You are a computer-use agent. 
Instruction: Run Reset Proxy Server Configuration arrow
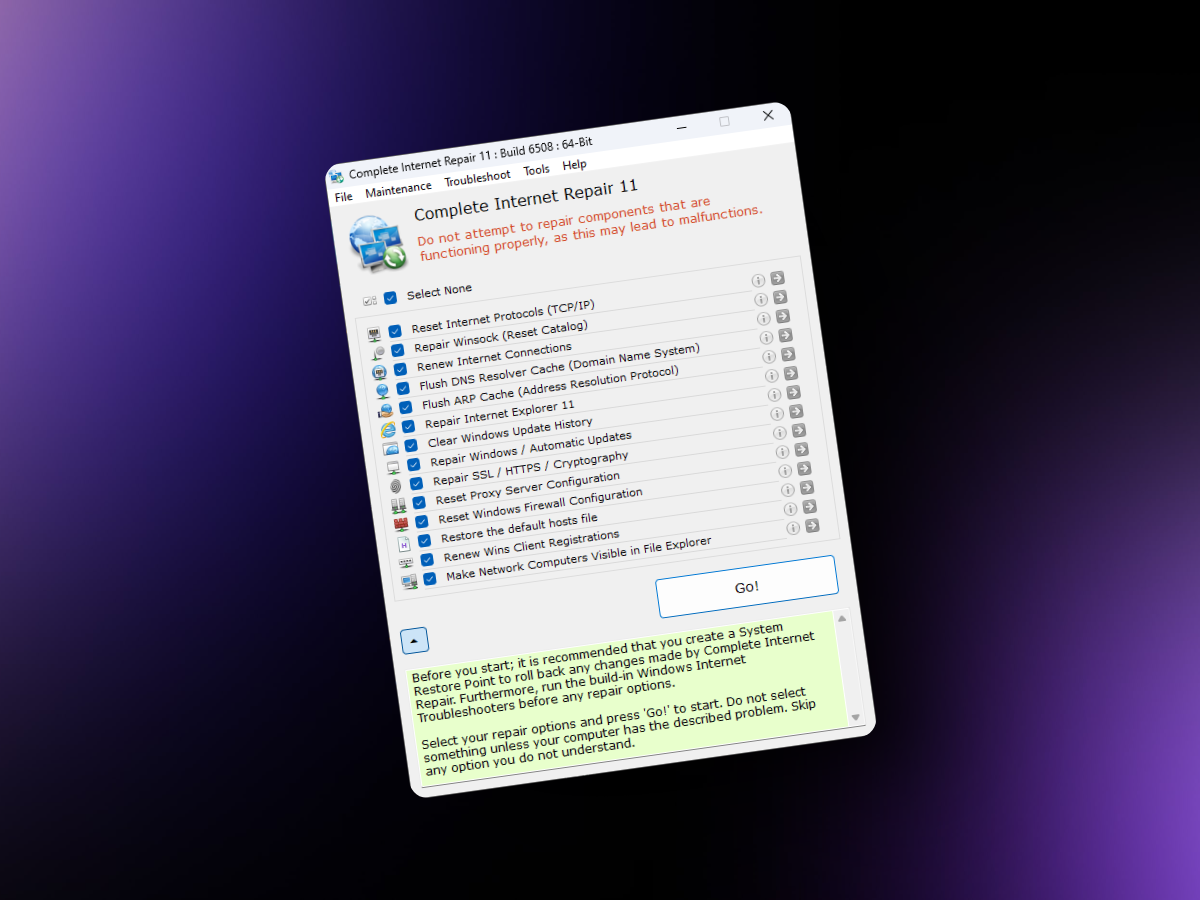(x=803, y=449)
